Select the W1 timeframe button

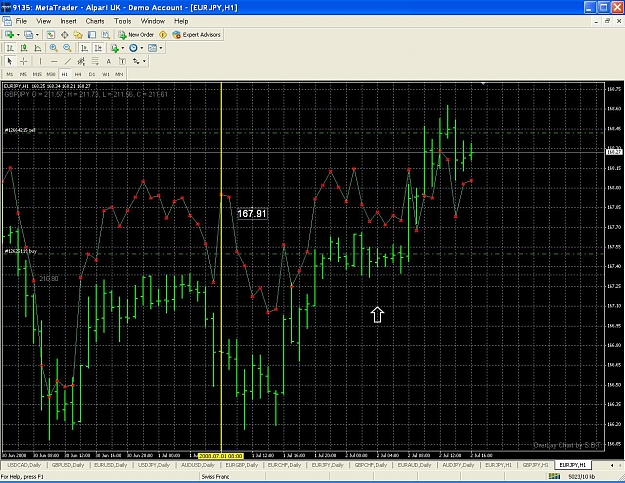(x=106, y=74)
